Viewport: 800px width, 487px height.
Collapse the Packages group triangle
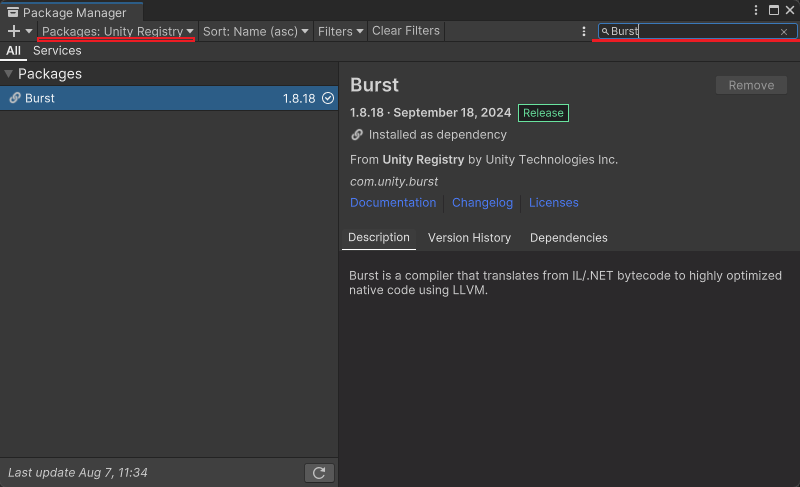coord(8,74)
